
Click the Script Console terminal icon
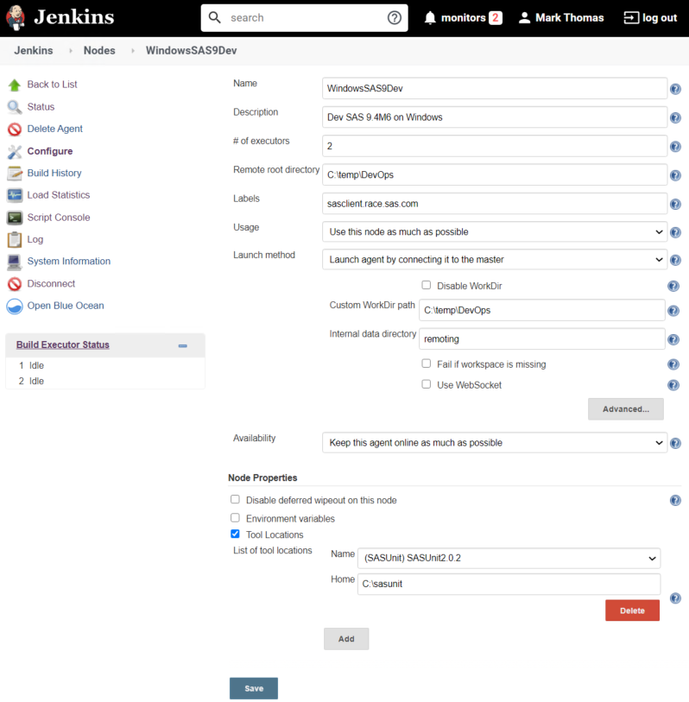tap(14, 218)
